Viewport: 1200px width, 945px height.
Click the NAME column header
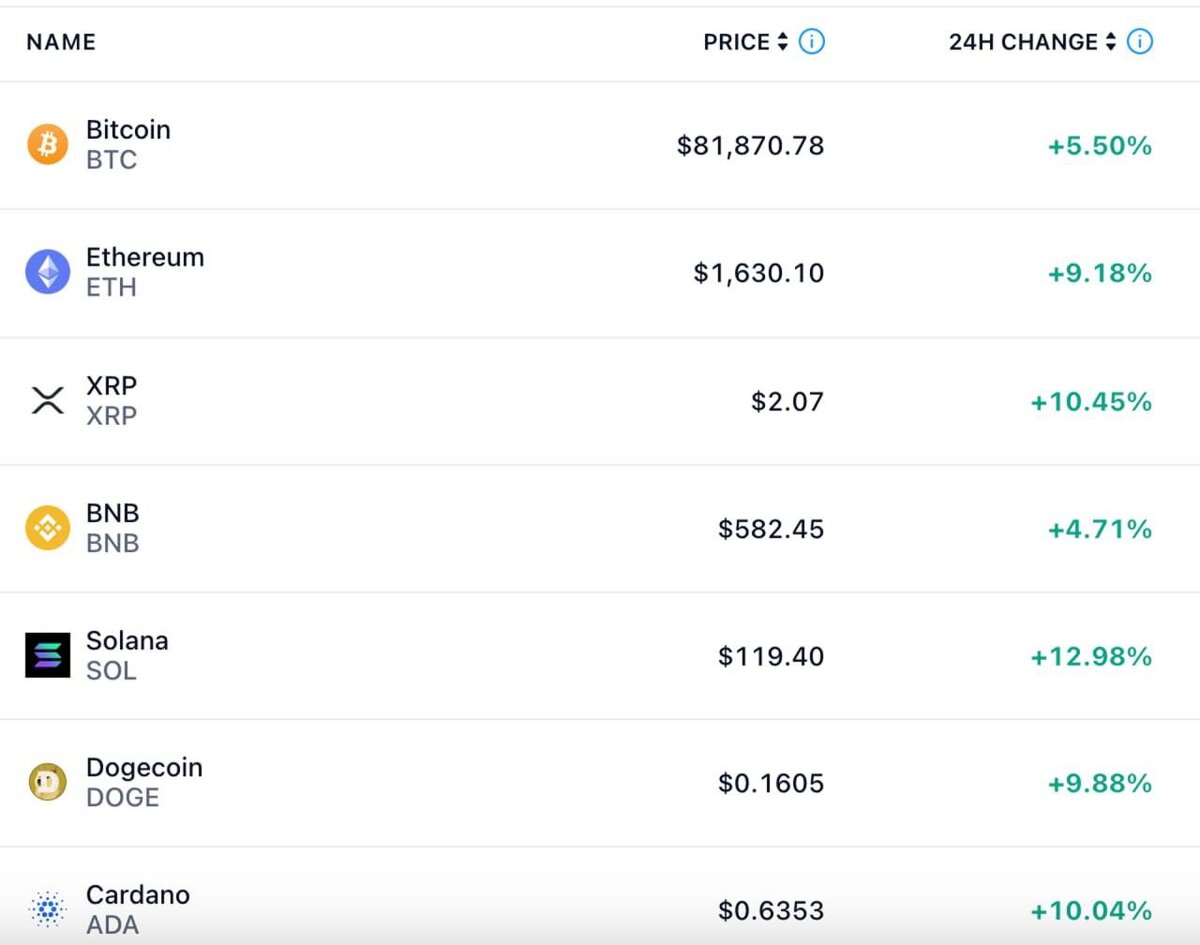pyautogui.click(x=61, y=42)
